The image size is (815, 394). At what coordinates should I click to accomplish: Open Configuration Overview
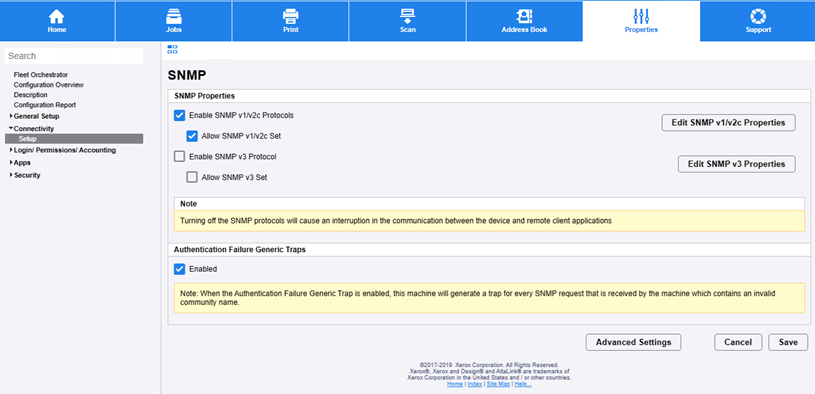pos(49,85)
